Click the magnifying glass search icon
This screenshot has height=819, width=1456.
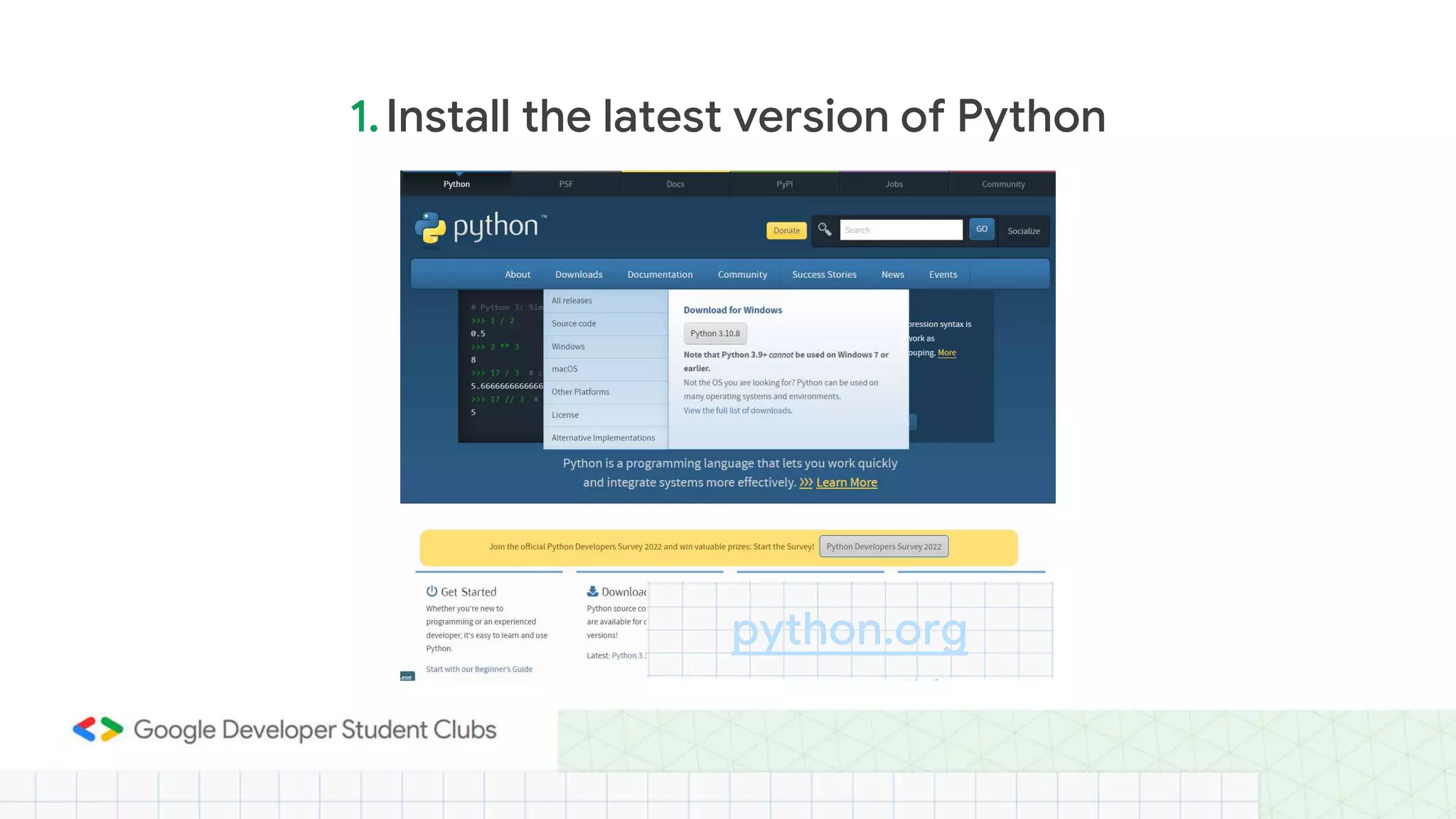(825, 230)
